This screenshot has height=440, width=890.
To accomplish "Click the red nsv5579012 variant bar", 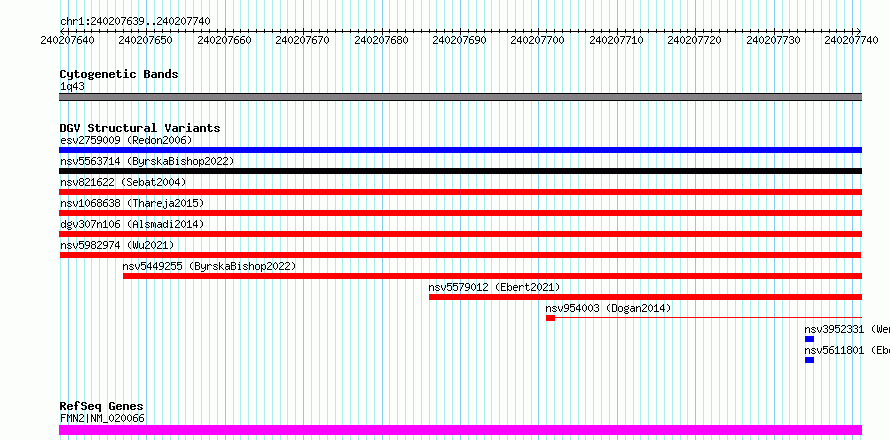I will (x=645, y=297).
